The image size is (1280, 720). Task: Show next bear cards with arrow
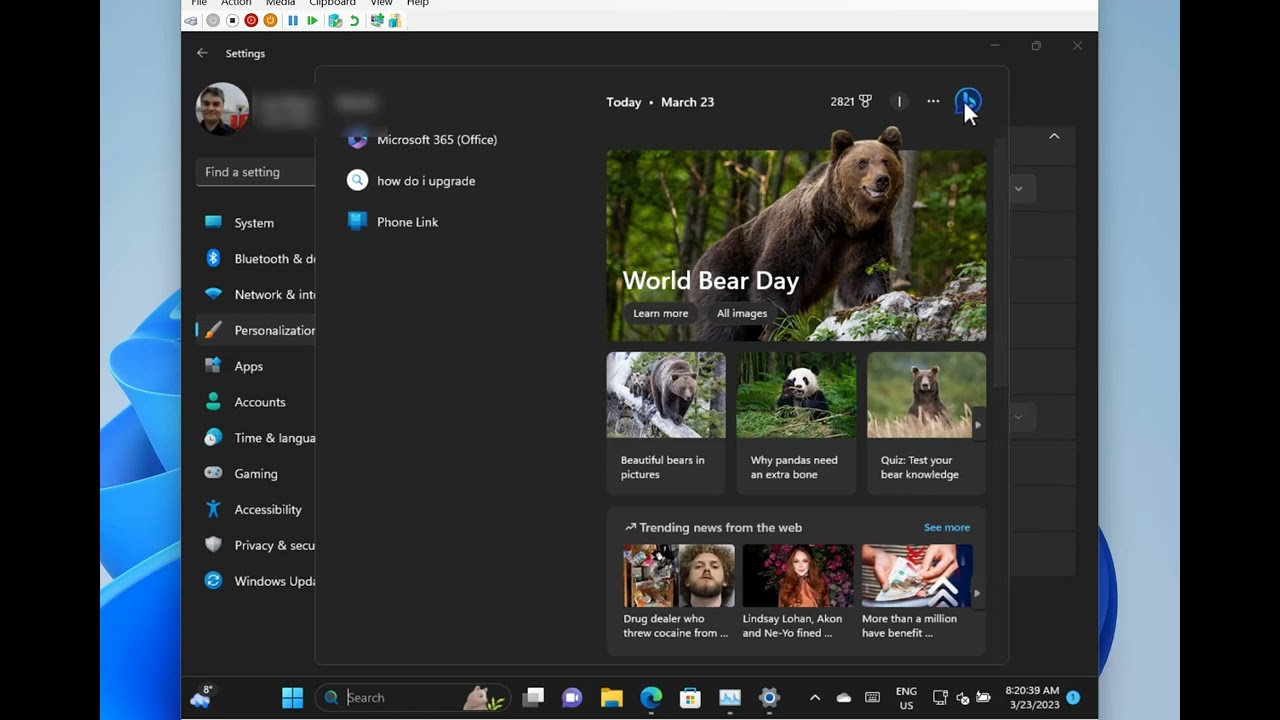pos(978,425)
